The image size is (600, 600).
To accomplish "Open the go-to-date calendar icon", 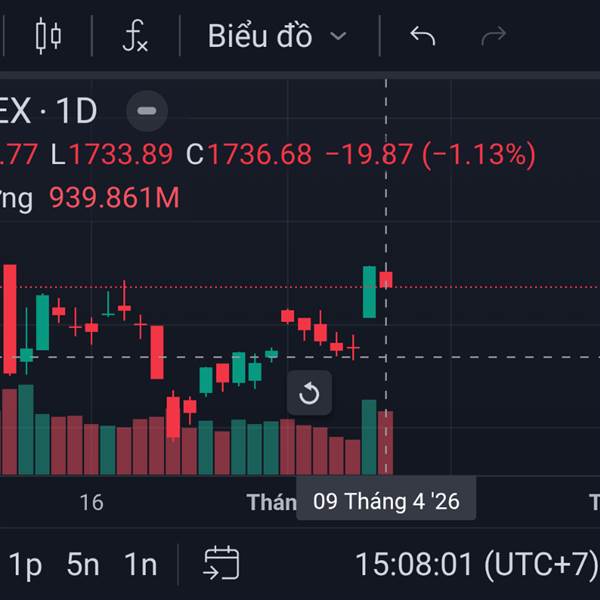I will pos(222,564).
